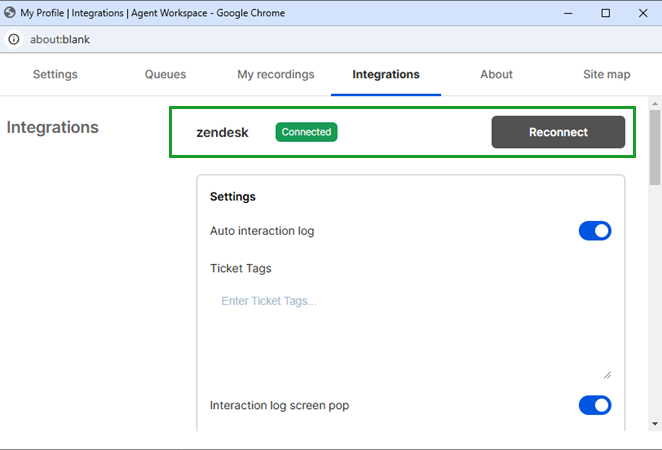Click the Interaction log screen pop label

[x=279, y=405]
